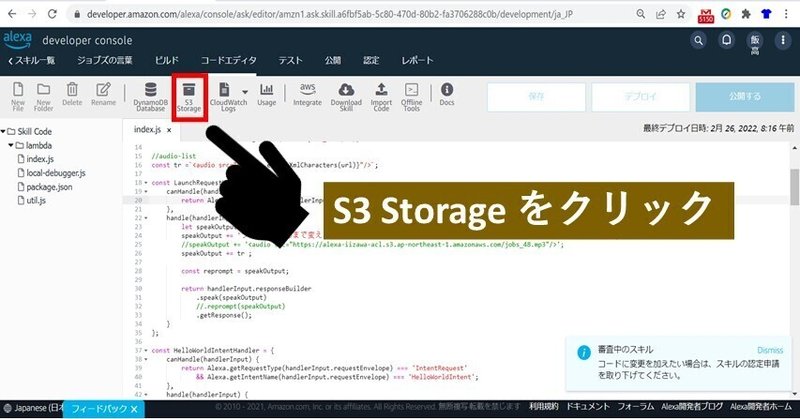
Task: Open Offline Tools terminal icon
Action: click(x=411, y=96)
